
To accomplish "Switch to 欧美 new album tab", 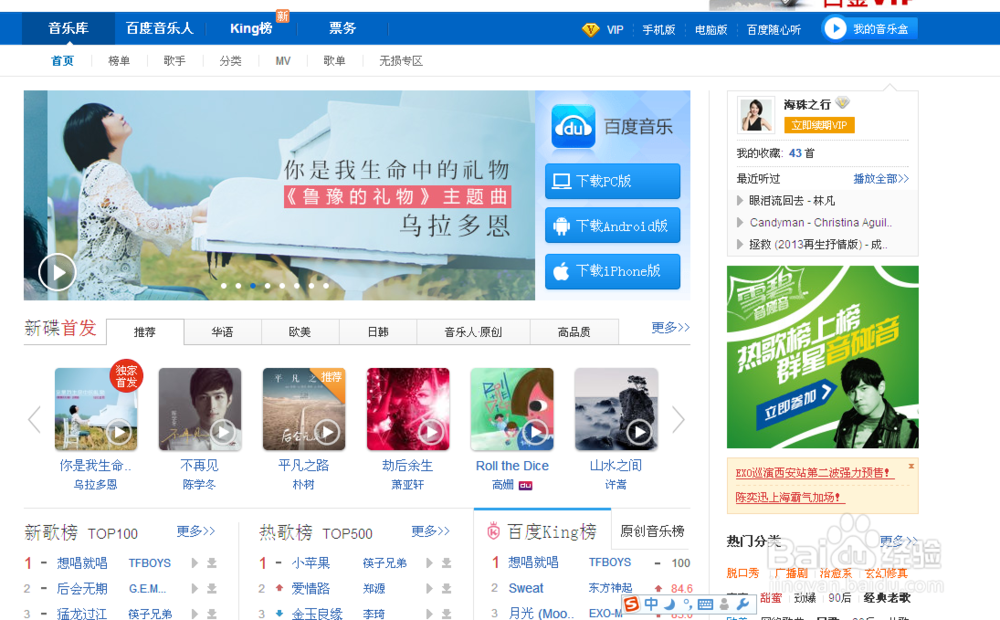I will pos(300,332).
